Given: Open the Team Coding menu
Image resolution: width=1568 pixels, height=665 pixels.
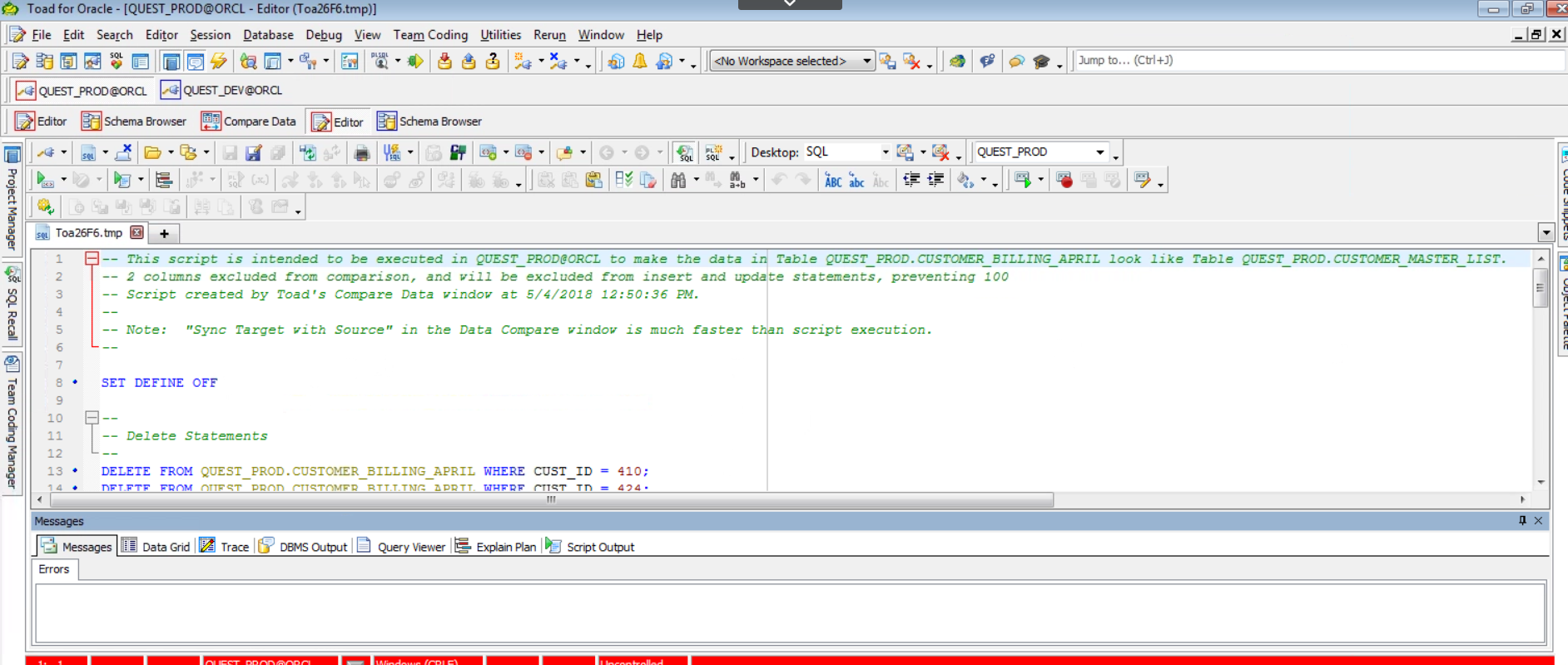Looking at the screenshot, I should coord(430,35).
